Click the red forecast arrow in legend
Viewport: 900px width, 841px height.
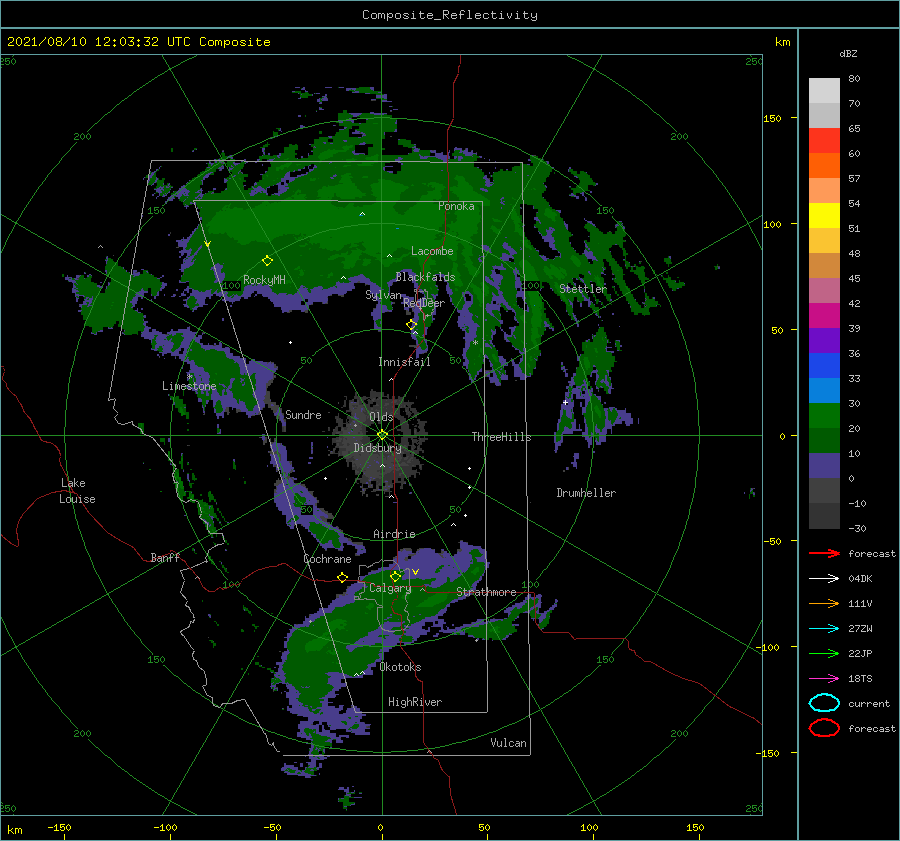click(x=824, y=553)
